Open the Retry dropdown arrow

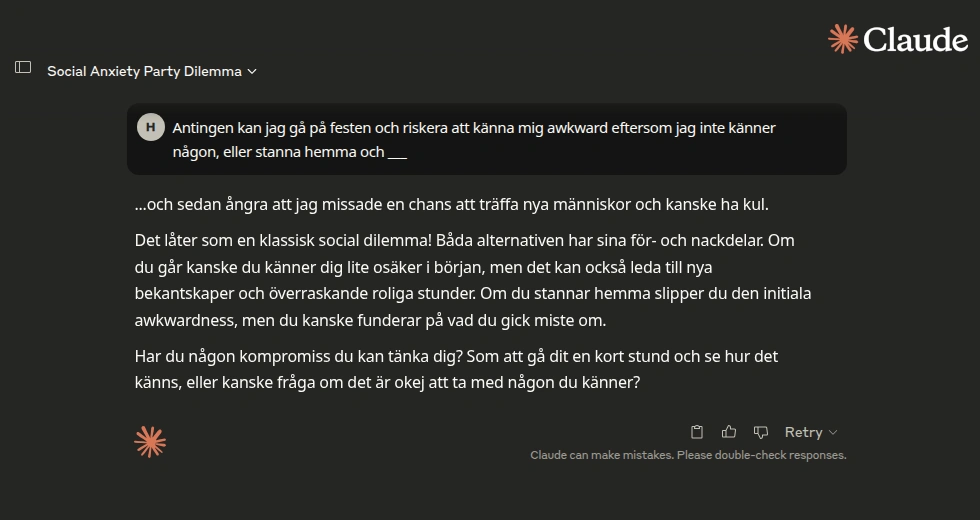click(832, 432)
